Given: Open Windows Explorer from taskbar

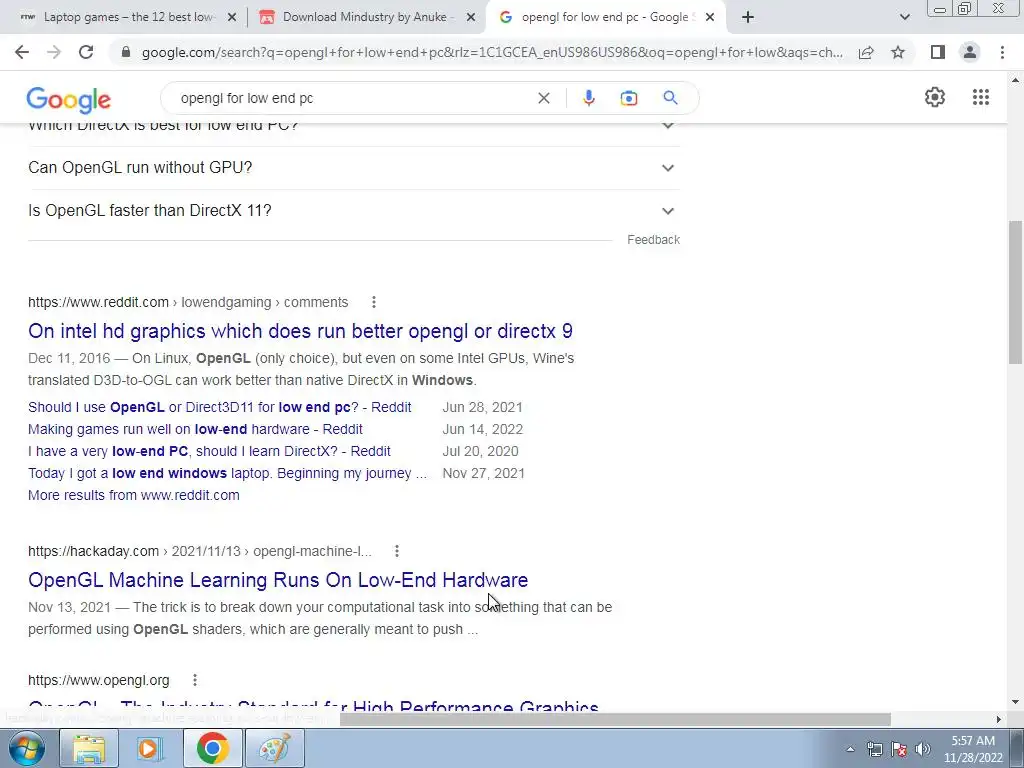Looking at the screenshot, I should point(89,748).
